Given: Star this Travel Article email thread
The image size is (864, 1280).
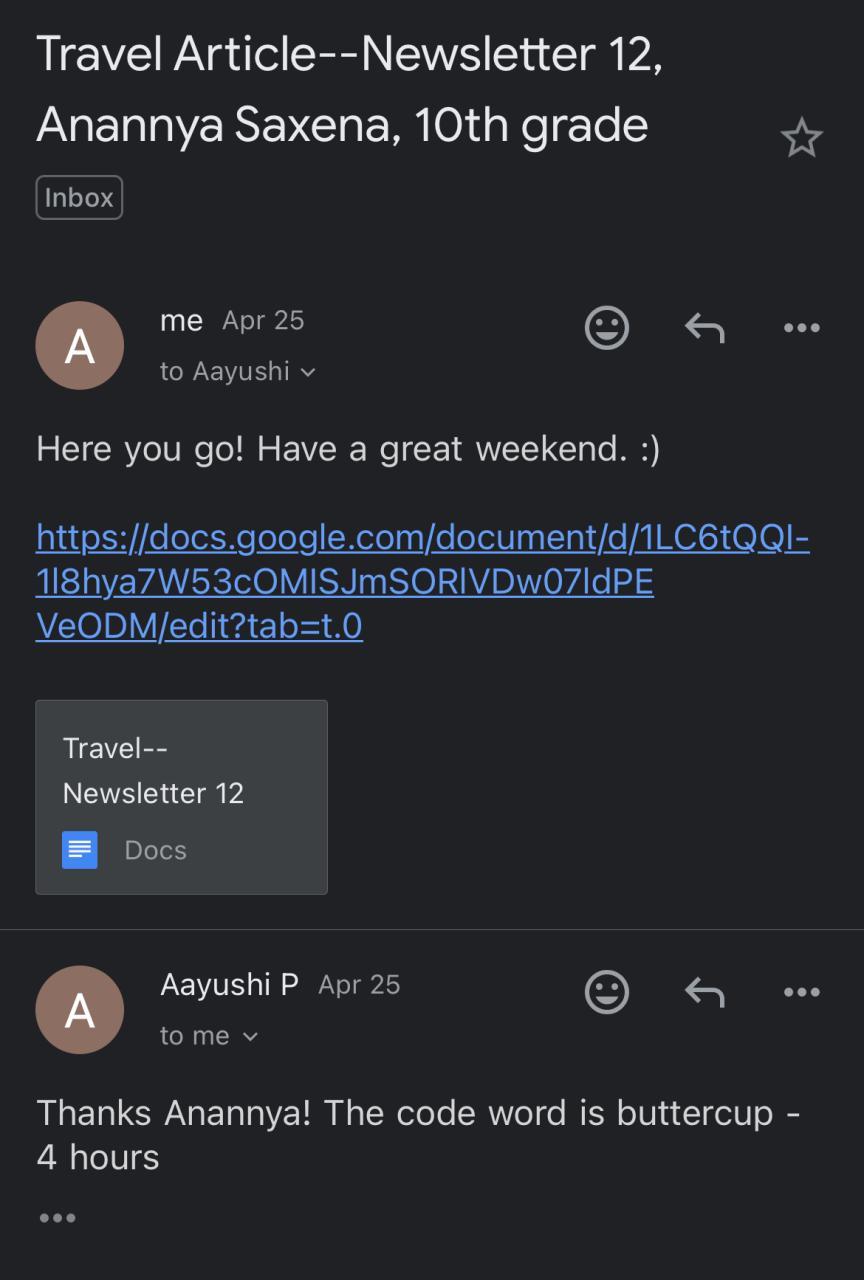Looking at the screenshot, I should [801, 139].
